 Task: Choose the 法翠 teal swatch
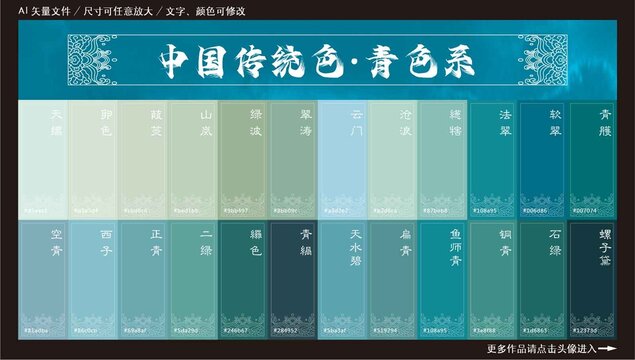click(x=492, y=160)
